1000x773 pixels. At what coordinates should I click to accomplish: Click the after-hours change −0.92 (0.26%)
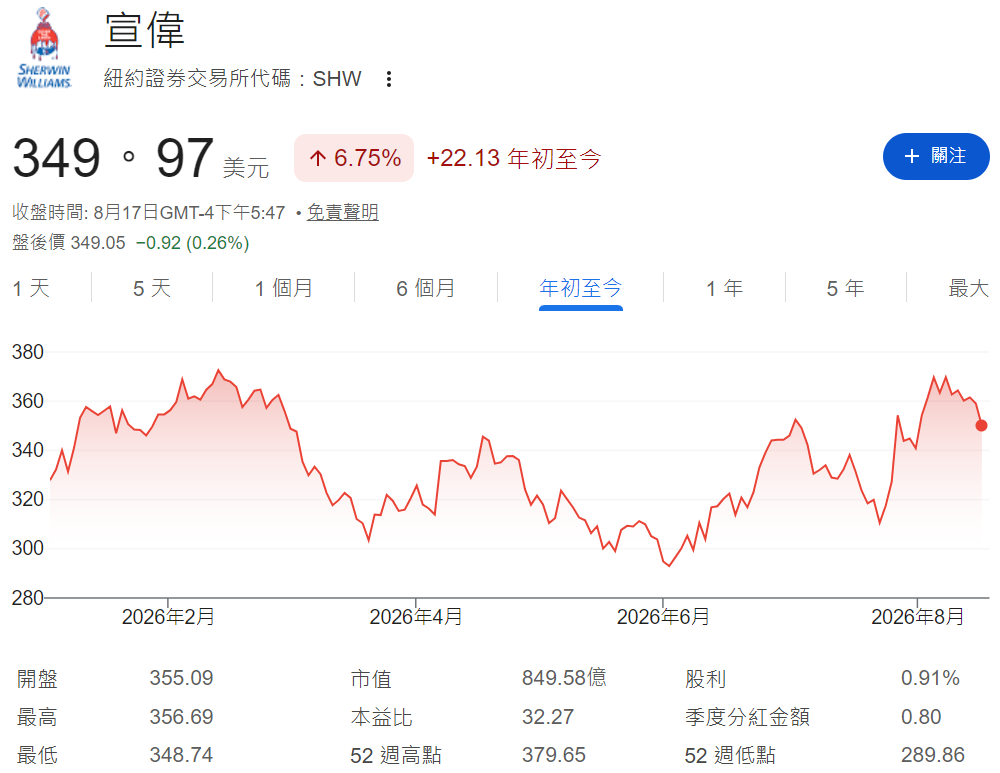193,243
